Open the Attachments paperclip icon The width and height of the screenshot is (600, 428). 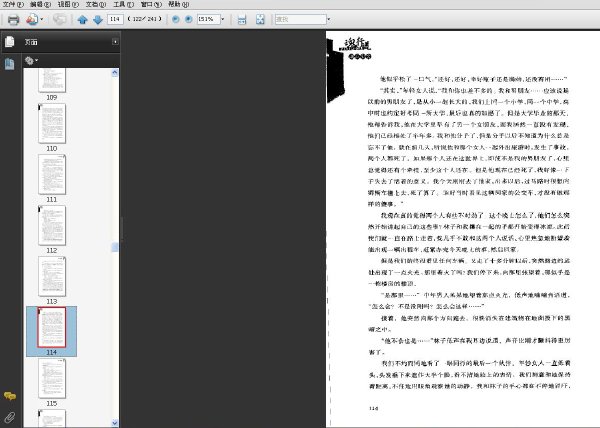[x=10, y=417]
